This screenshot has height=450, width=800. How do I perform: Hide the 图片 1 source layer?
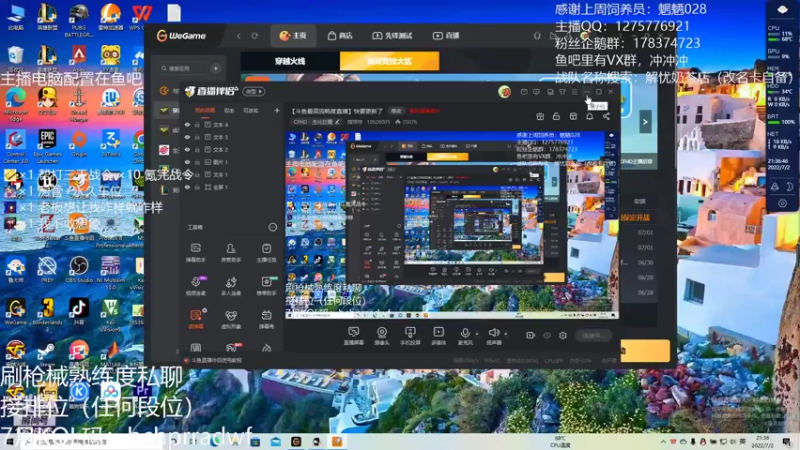tap(187, 162)
